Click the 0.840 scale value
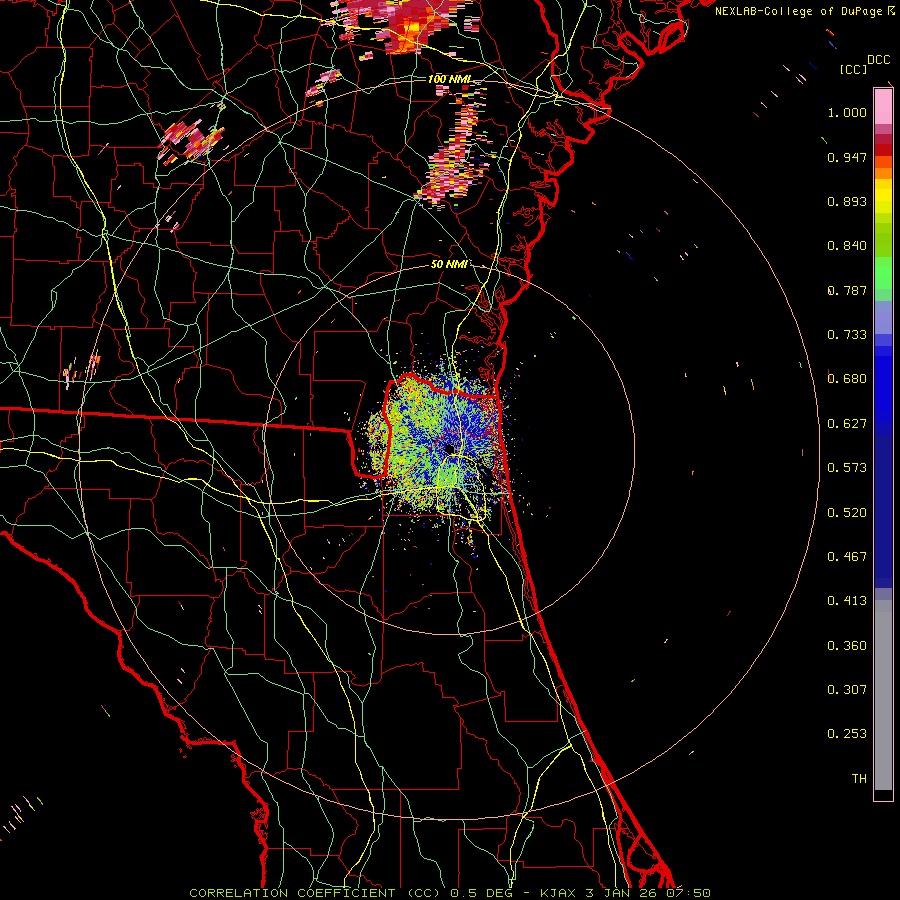Image resolution: width=900 pixels, height=900 pixels. [x=847, y=246]
